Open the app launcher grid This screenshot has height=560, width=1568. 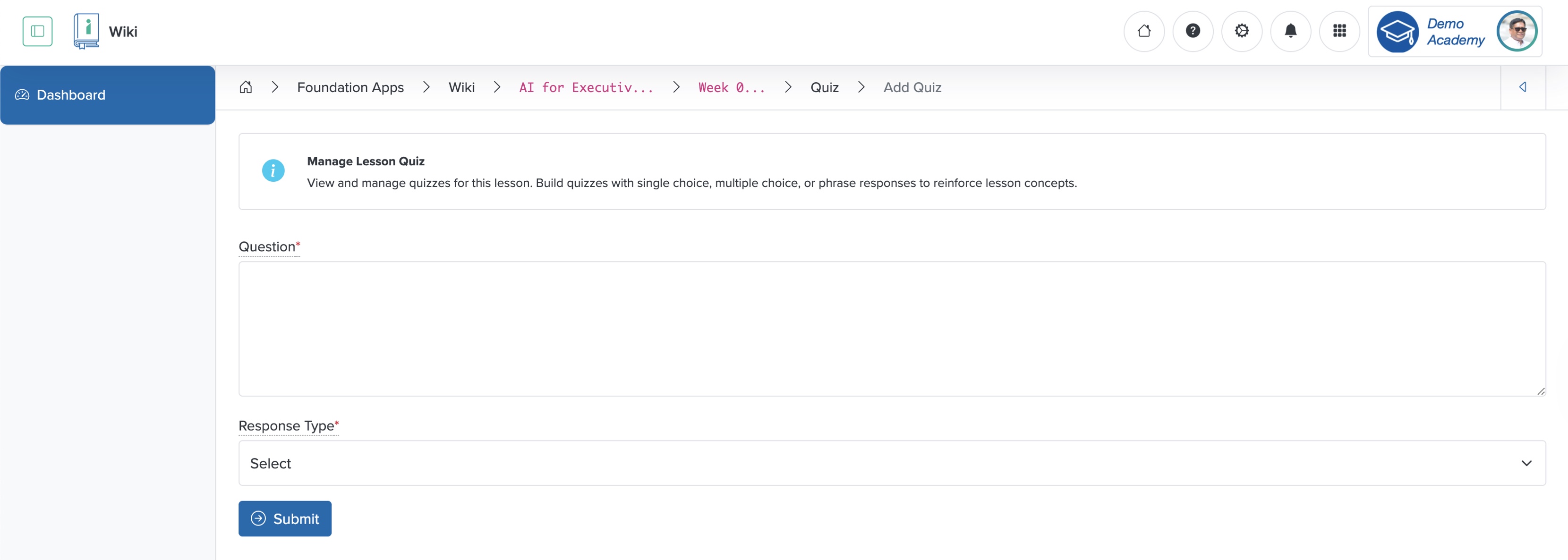1339,31
